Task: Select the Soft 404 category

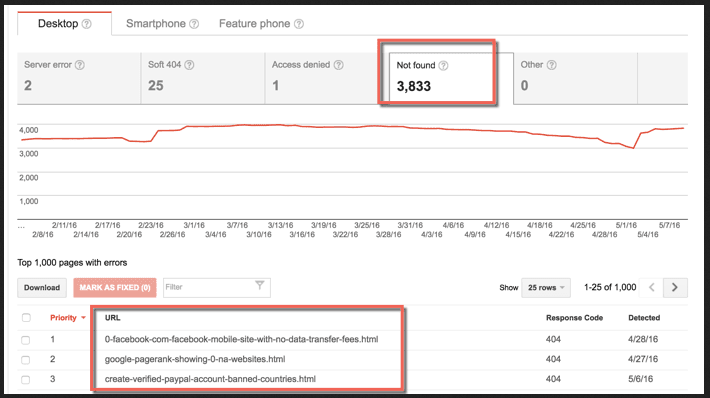Action: [x=203, y=78]
